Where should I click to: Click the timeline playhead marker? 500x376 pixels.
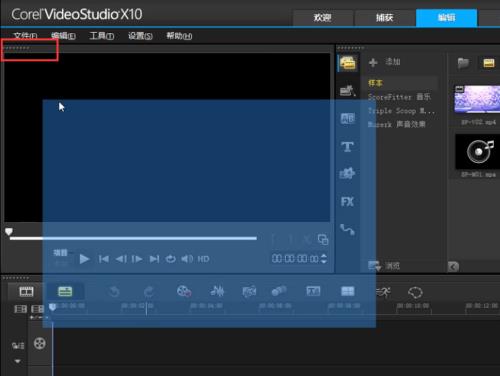(52, 307)
